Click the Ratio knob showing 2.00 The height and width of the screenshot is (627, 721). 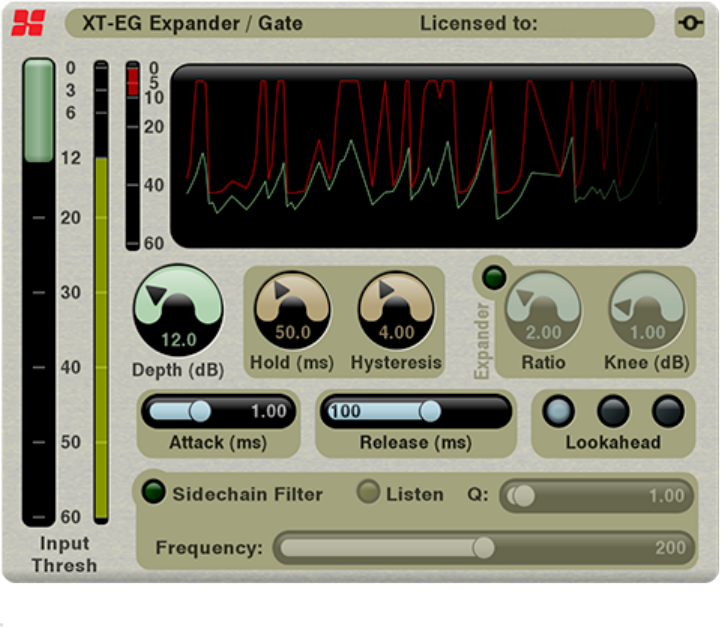pyautogui.click(x=544, y=310)
